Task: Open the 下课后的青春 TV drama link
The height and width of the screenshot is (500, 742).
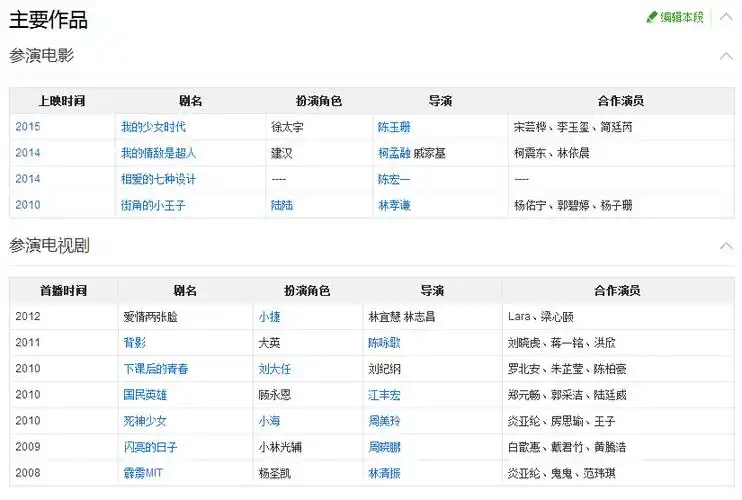Action: point(155,369)
